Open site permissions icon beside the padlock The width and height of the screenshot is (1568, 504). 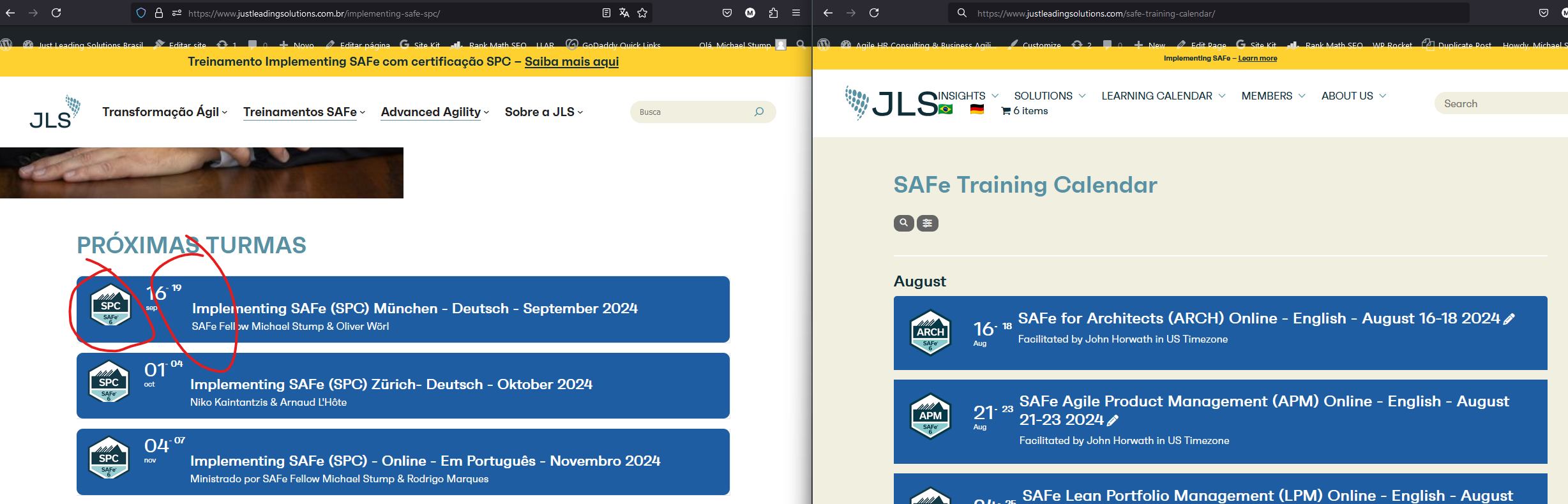177,13
